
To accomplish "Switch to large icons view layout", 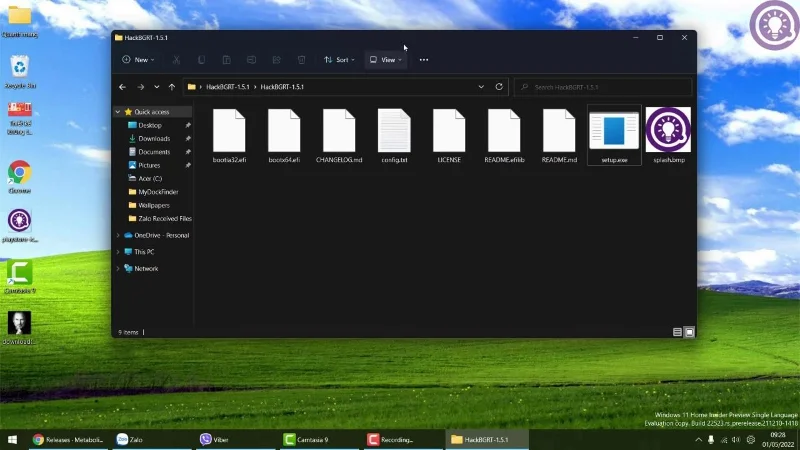I will point(689,332).
